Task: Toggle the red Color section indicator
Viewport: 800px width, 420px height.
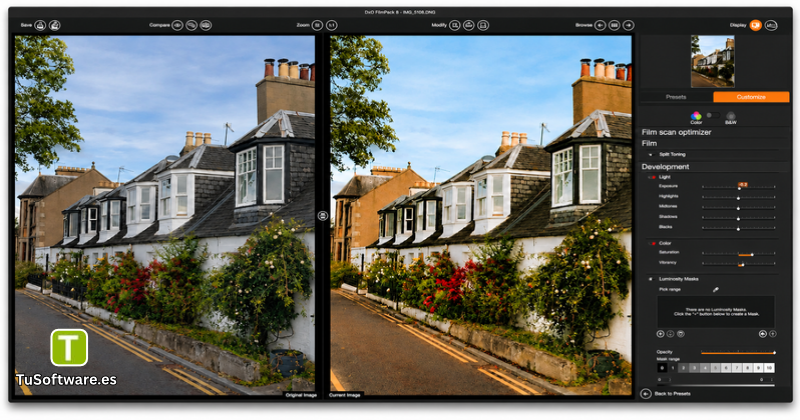Action: coord(653,243)
